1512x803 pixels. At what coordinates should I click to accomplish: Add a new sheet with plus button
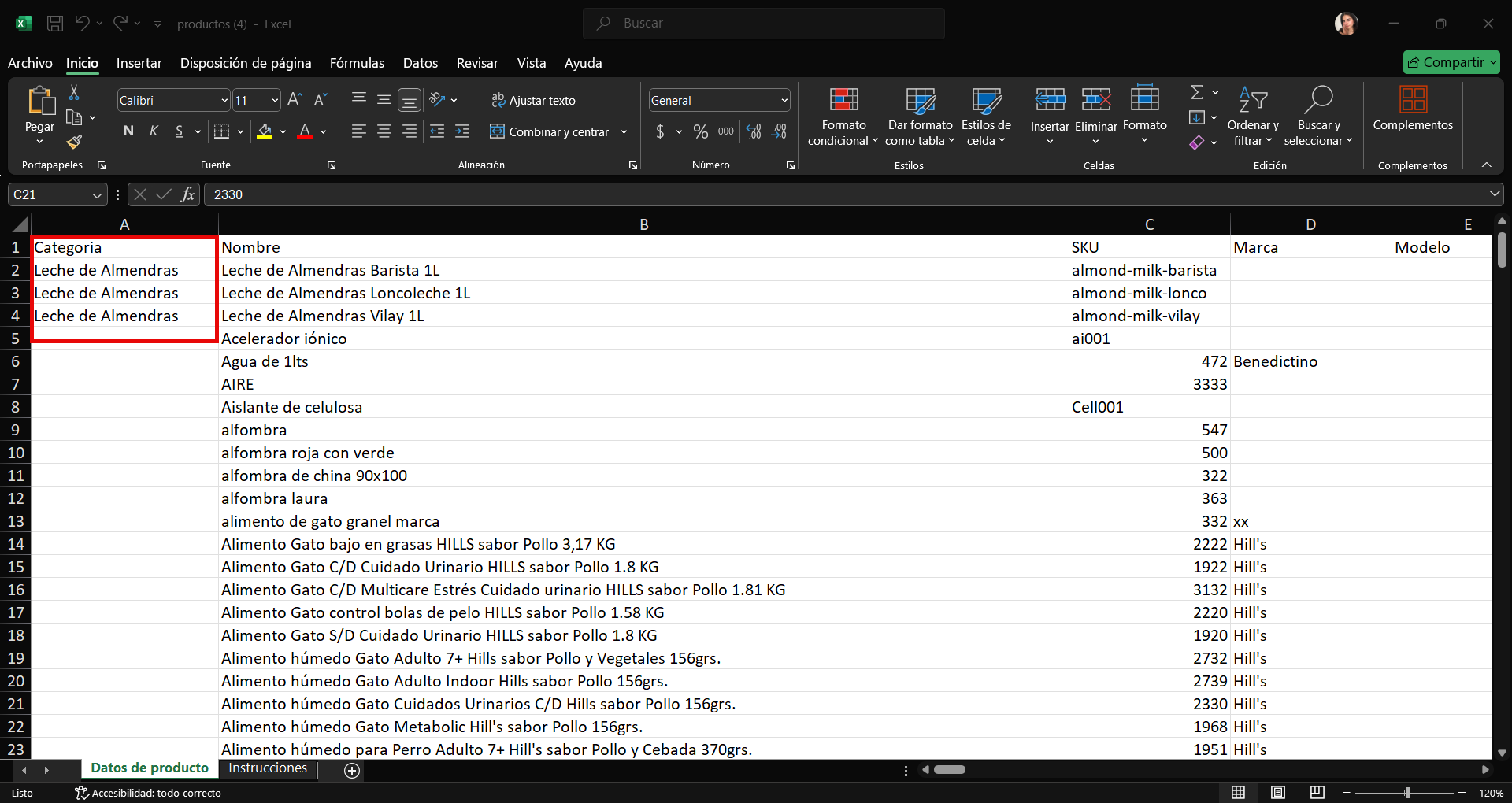pyautogui.click(x=352, y=771)
